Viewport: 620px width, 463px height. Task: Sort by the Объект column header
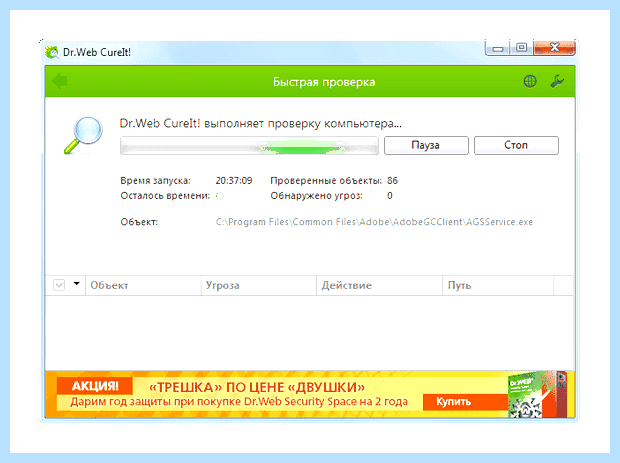[143, 285]
